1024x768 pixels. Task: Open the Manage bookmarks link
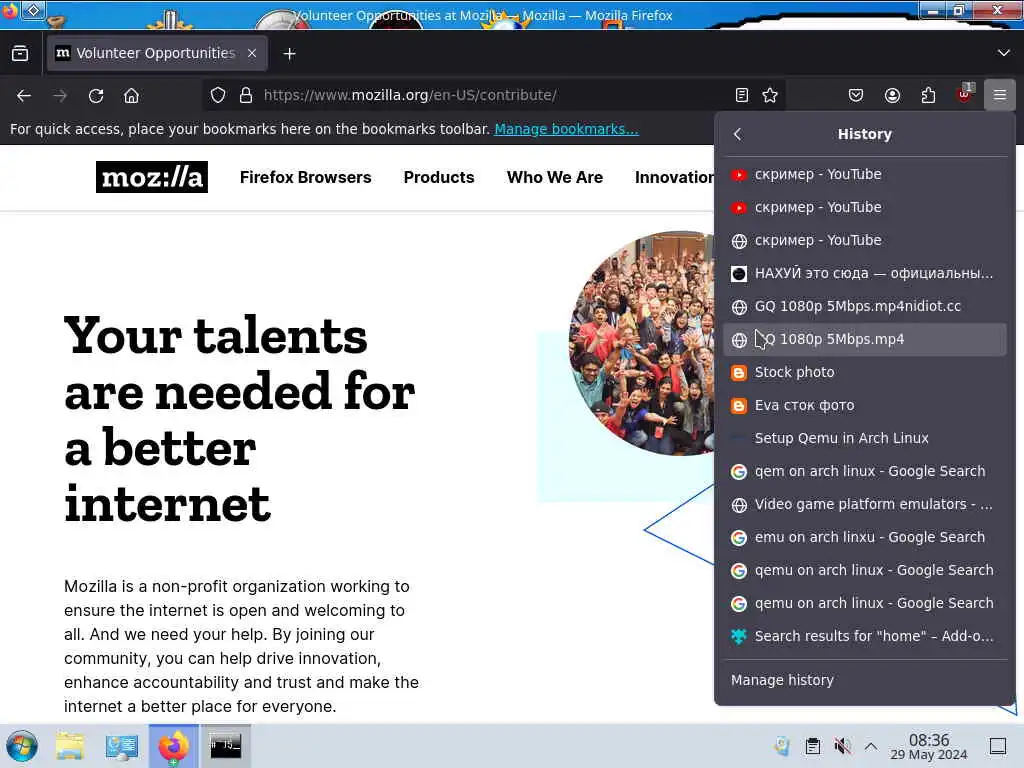click(566, 129)
